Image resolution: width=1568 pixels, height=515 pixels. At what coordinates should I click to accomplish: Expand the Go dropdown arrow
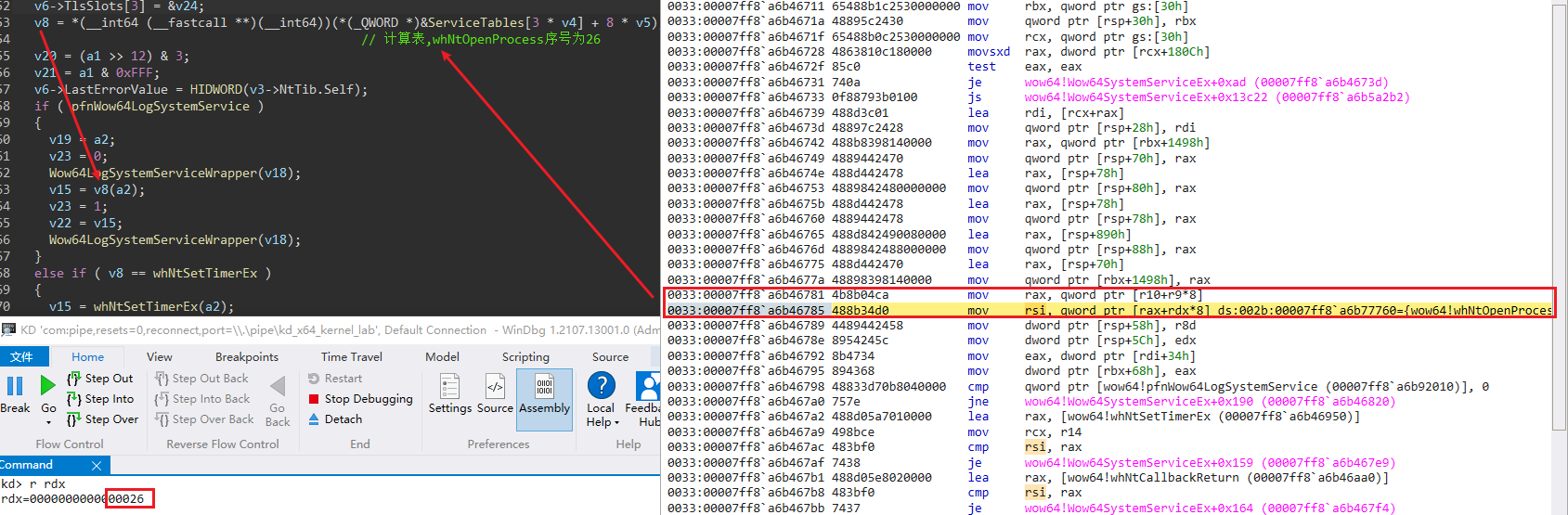pos(48,422)
